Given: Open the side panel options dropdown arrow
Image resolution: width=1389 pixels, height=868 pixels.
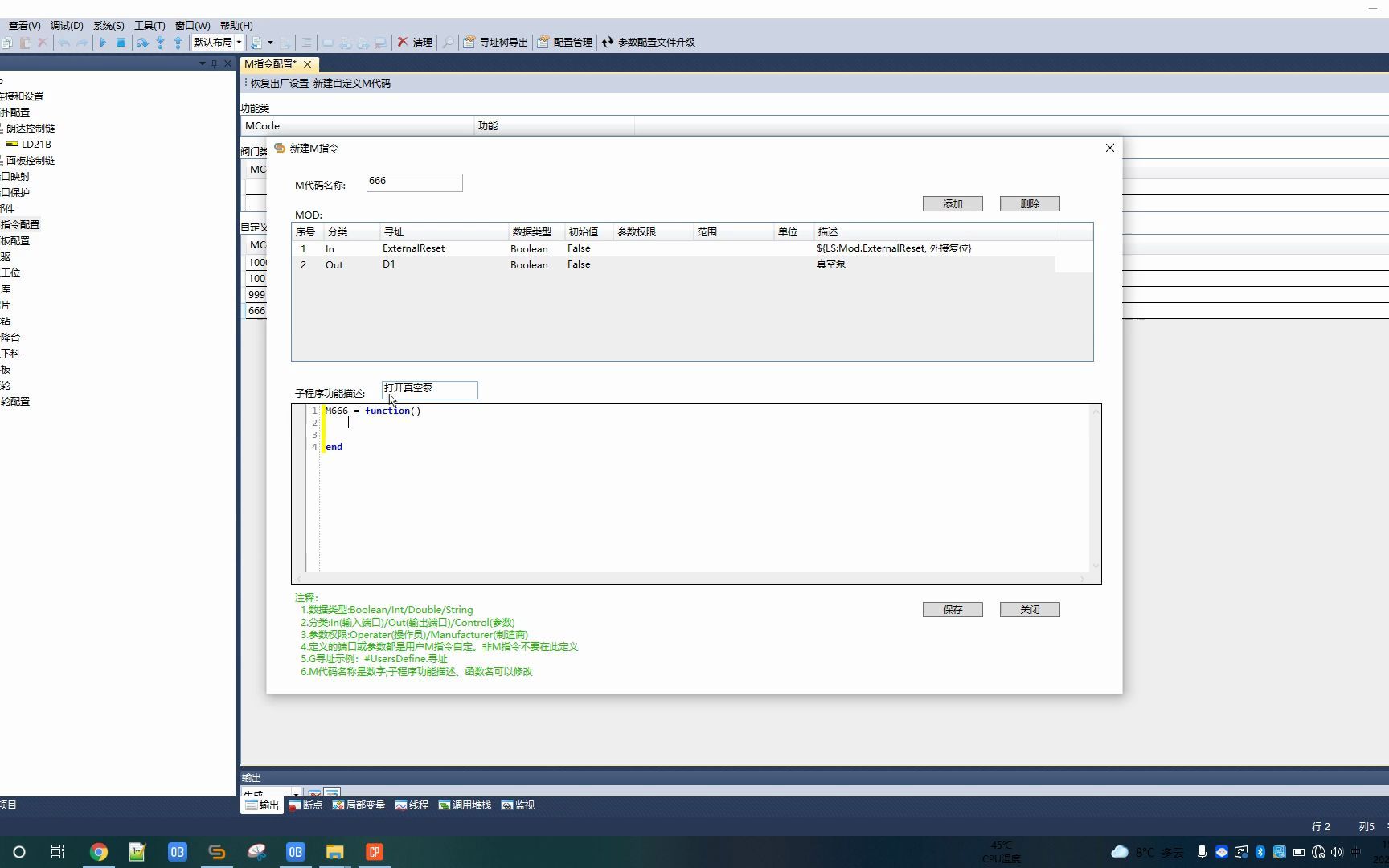Looking at the screenshot, I should 203,63.
